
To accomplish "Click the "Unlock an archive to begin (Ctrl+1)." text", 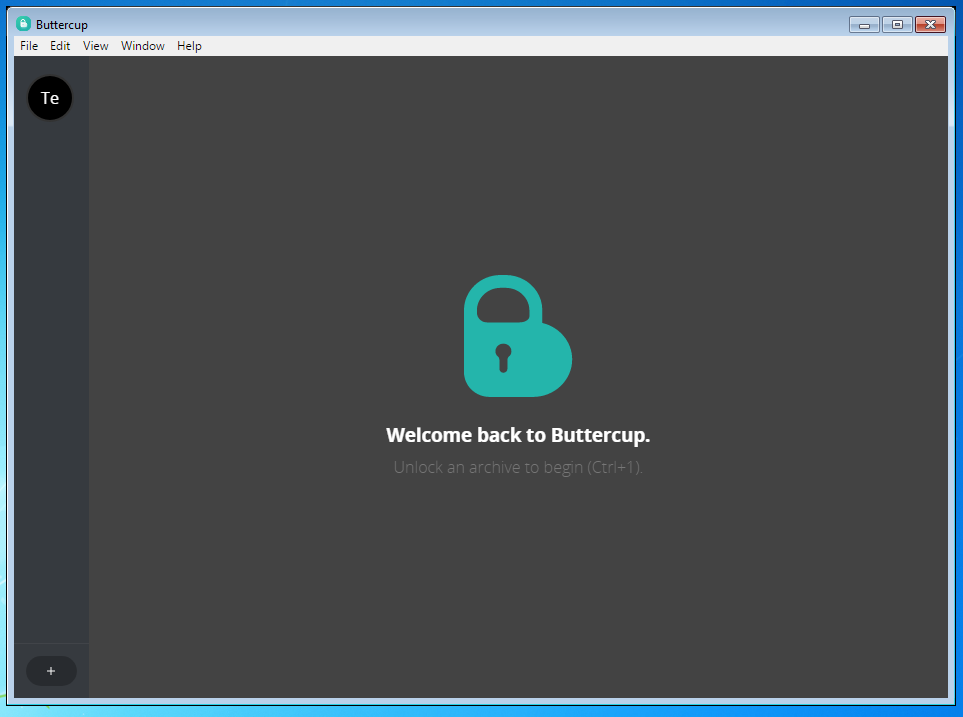I will pyautogui.click(x=518, y=468).
